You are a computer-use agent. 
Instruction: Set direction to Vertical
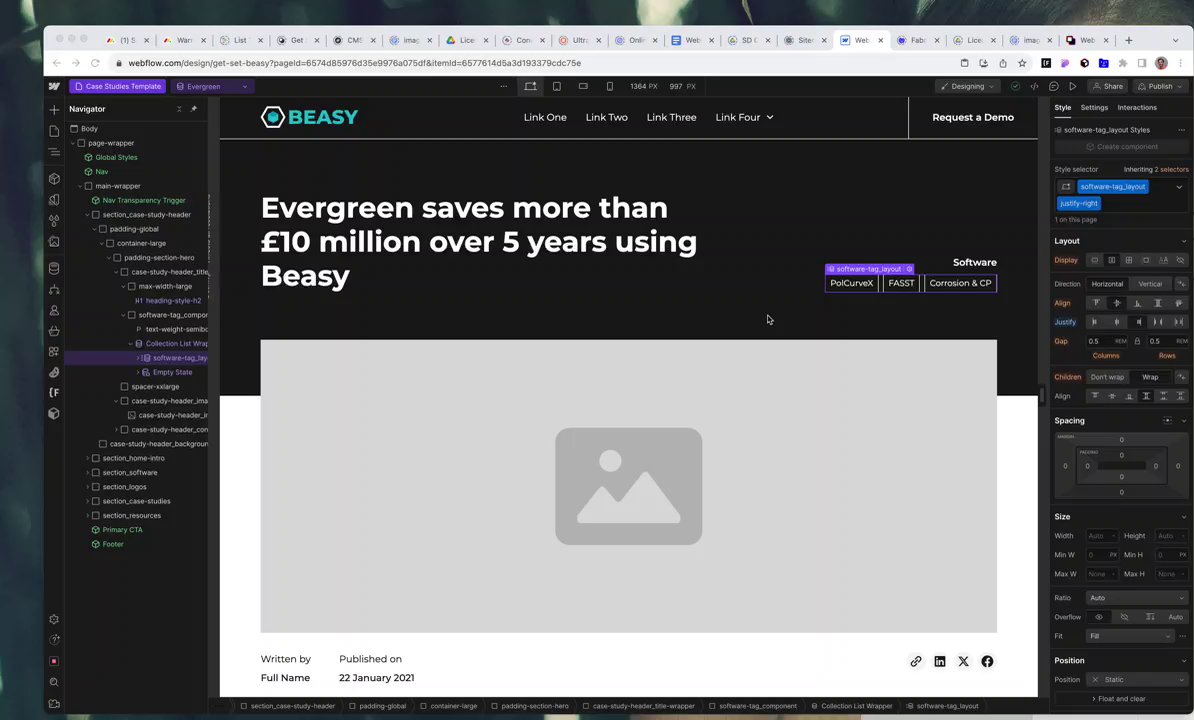coord(1150,284)
